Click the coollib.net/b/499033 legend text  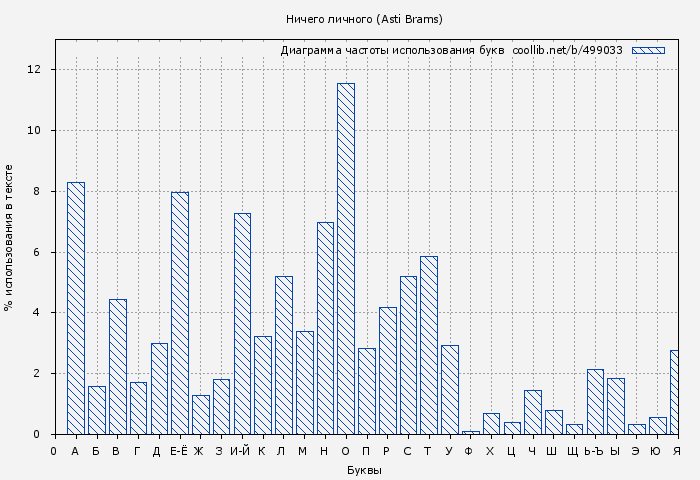[567, 50]
